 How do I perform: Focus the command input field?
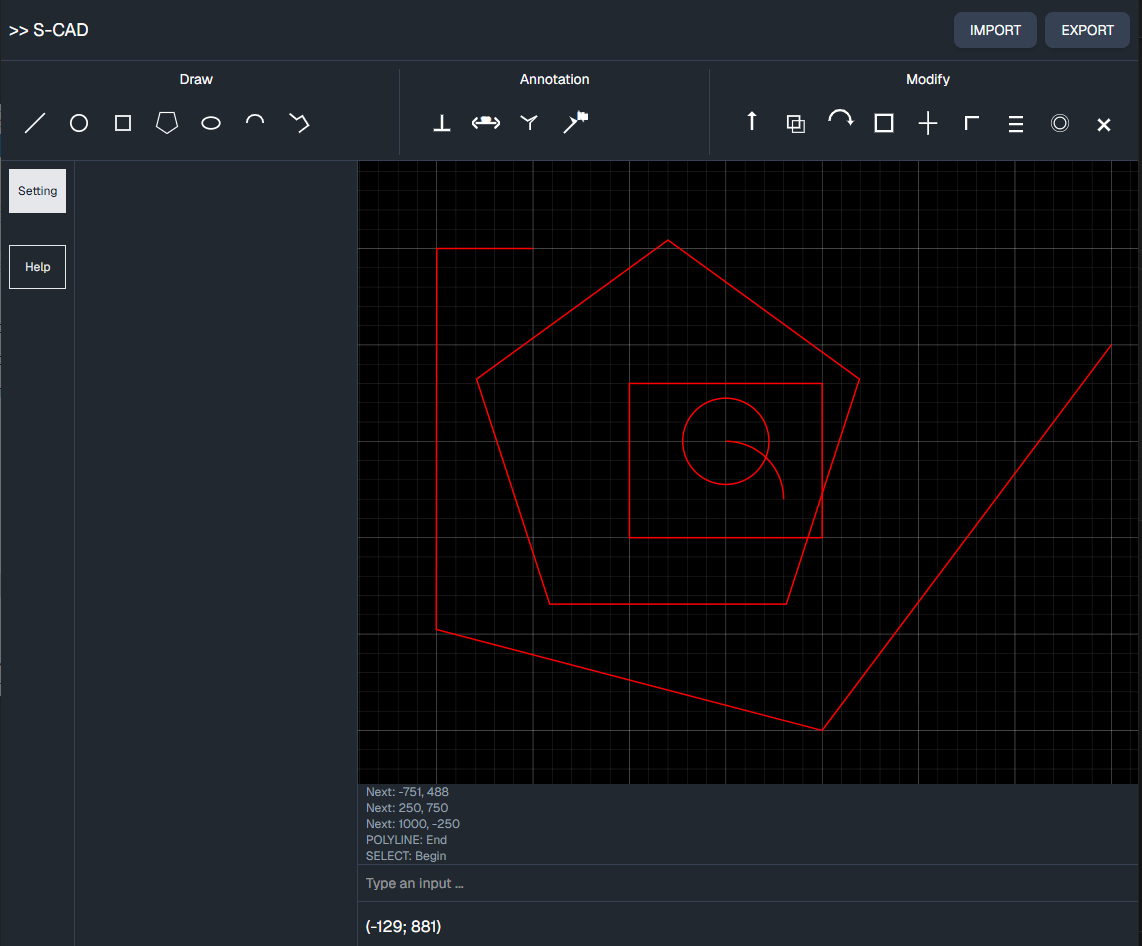pyautogui.click(x=748, y=883)
